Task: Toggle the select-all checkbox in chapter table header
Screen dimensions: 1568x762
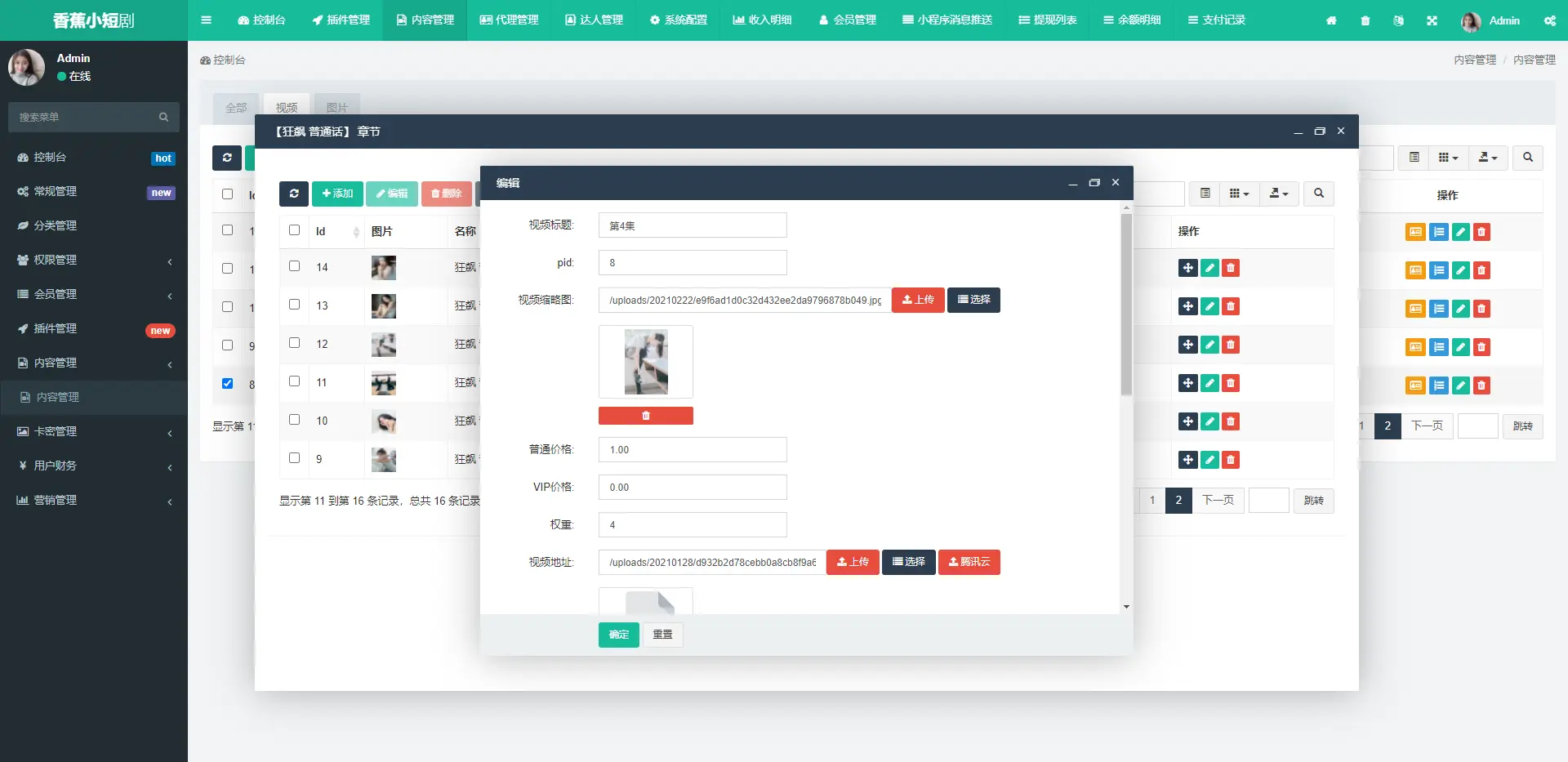Action: pos(295,230)
